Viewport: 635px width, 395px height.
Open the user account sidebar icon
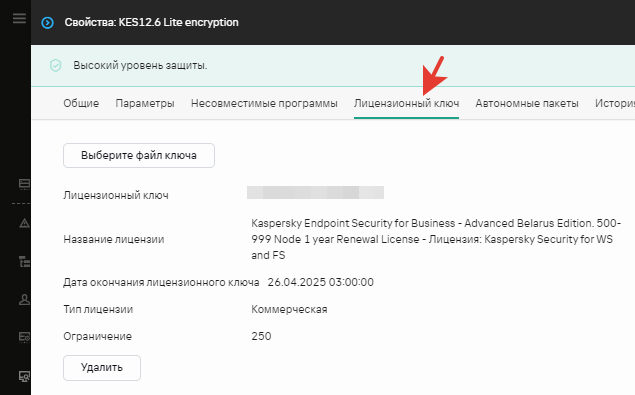click(24, 299)
